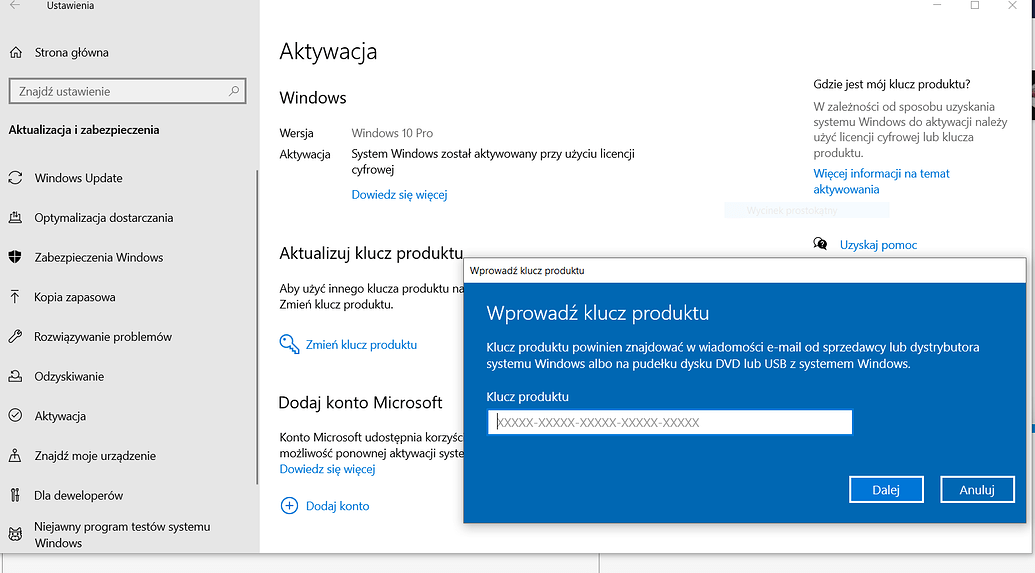Click the Dodaj konto link

[337, 506]
